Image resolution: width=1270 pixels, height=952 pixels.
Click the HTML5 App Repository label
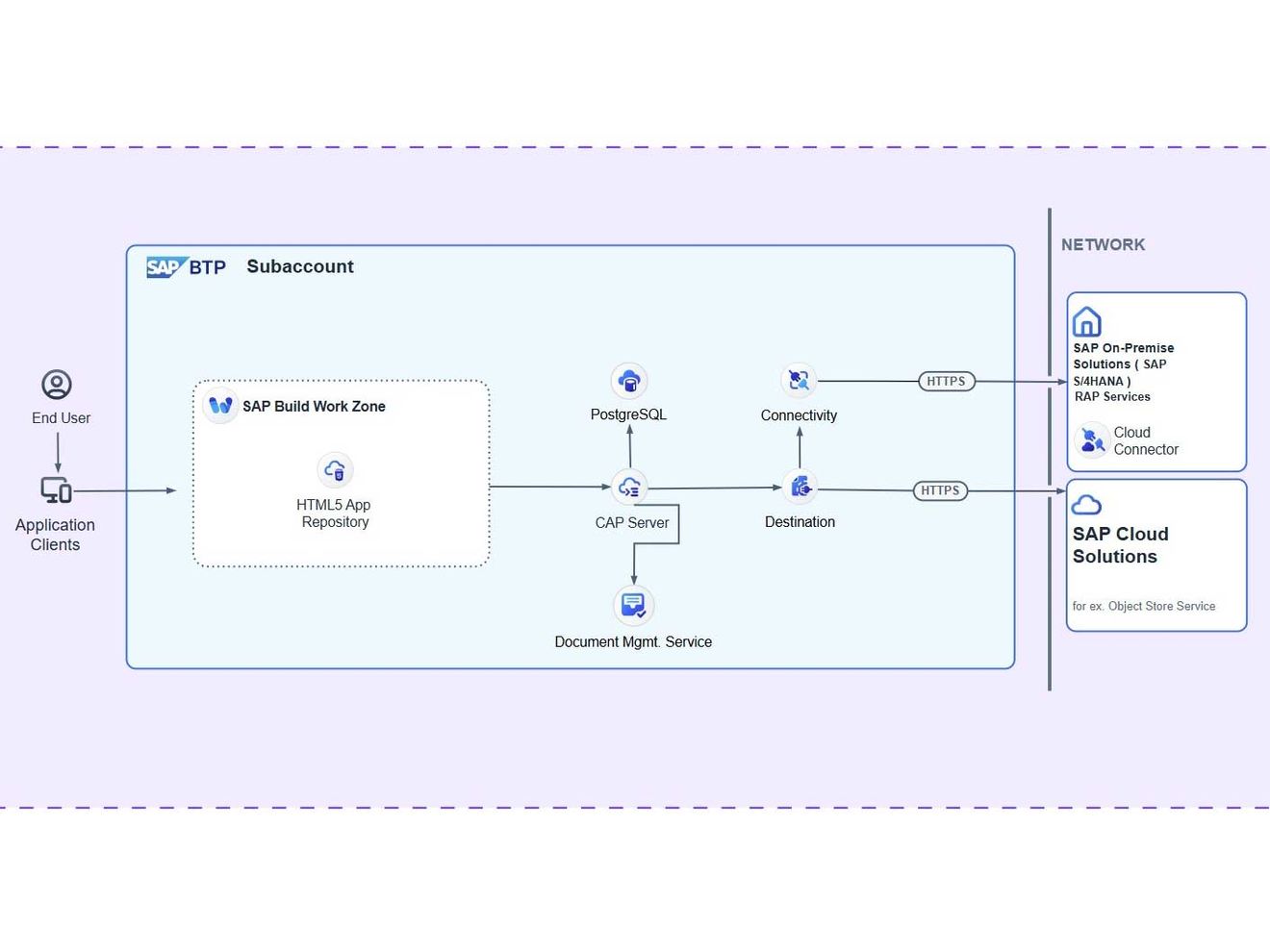click(x=334, y=514)
